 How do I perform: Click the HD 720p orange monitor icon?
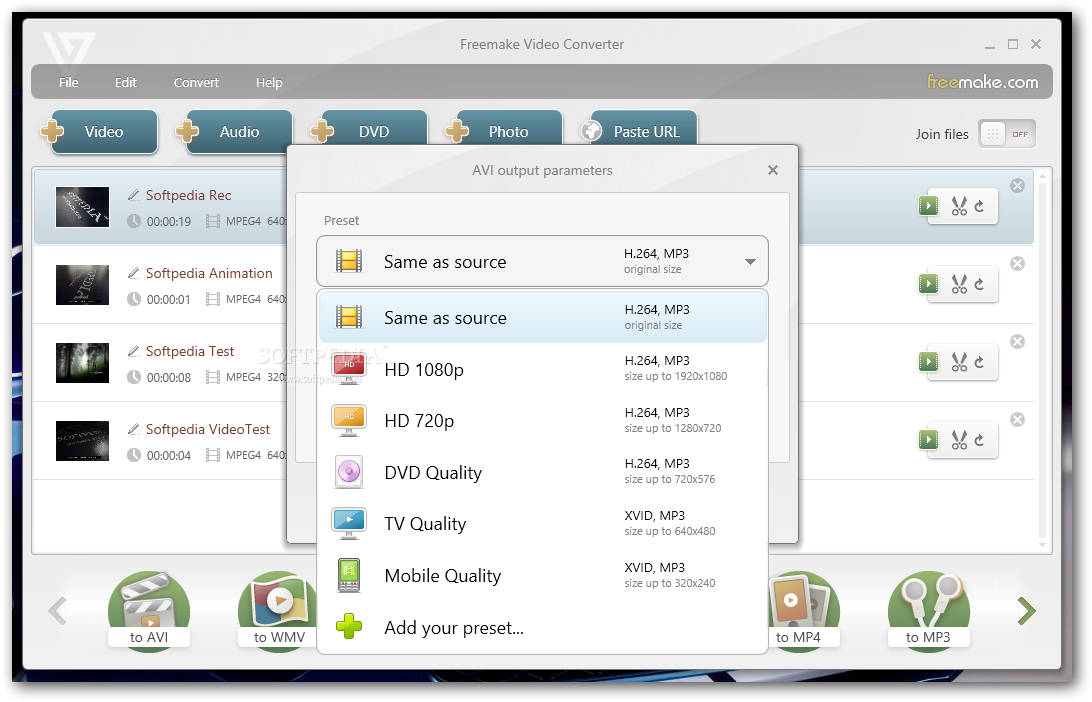coord(349,420)
